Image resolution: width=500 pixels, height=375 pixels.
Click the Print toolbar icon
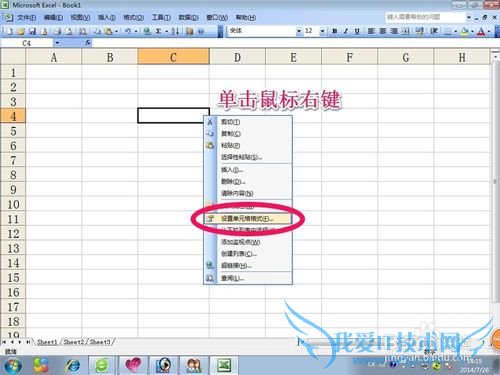57,31
